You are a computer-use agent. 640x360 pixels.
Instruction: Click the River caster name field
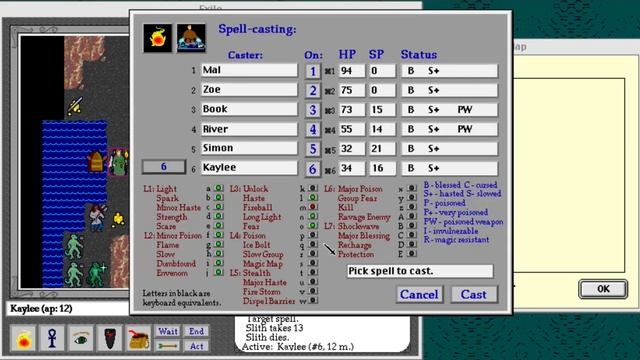coord(249,129)
